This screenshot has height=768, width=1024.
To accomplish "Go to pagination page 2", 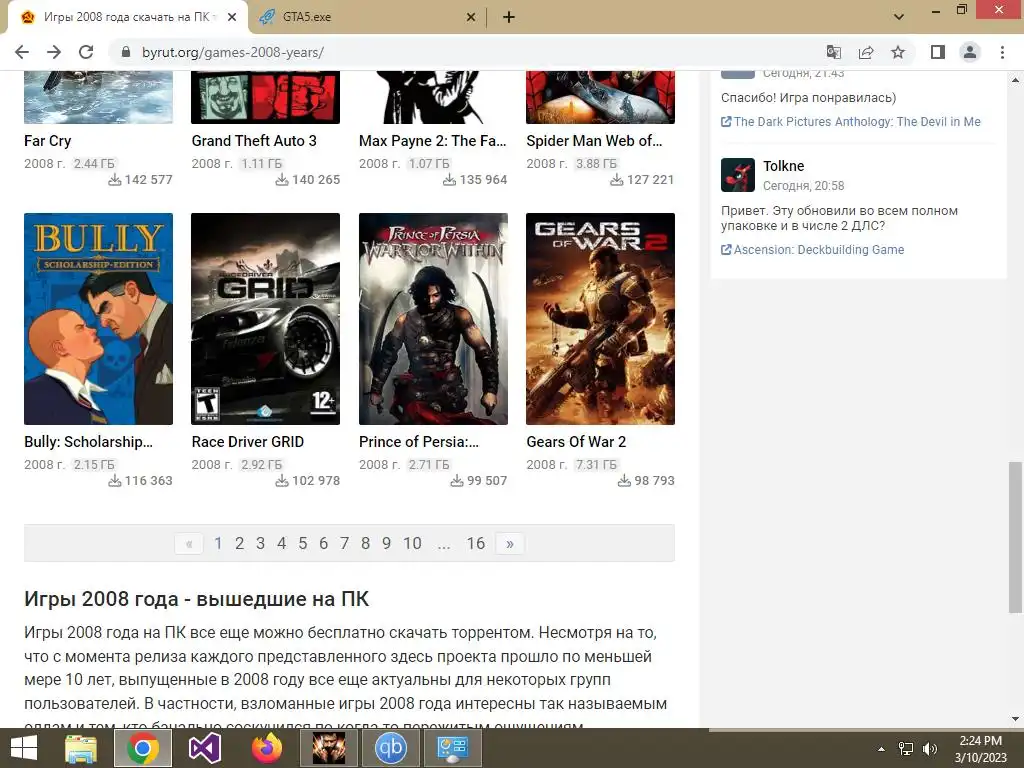I will [240, 543].
